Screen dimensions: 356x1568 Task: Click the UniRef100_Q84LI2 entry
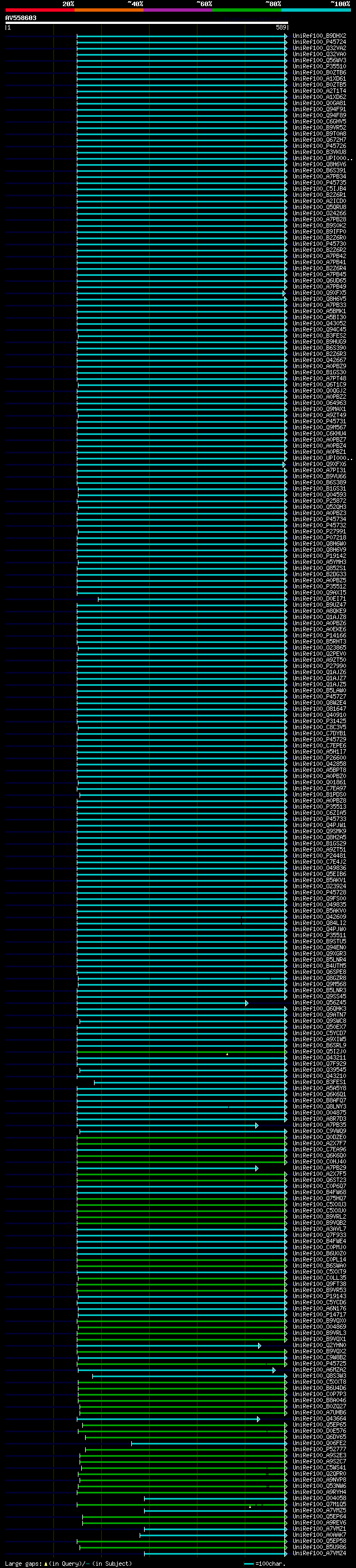coord(319,923)
